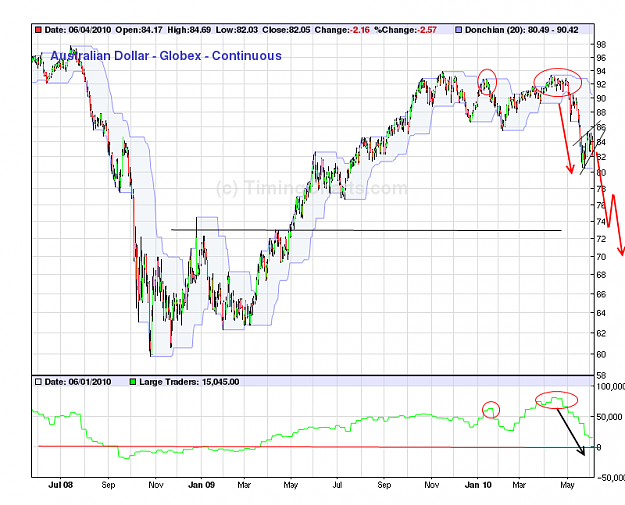Screen dimensions: 625x505
Task: Click the 94 price axis label
Action: click(x=601, y=71)
